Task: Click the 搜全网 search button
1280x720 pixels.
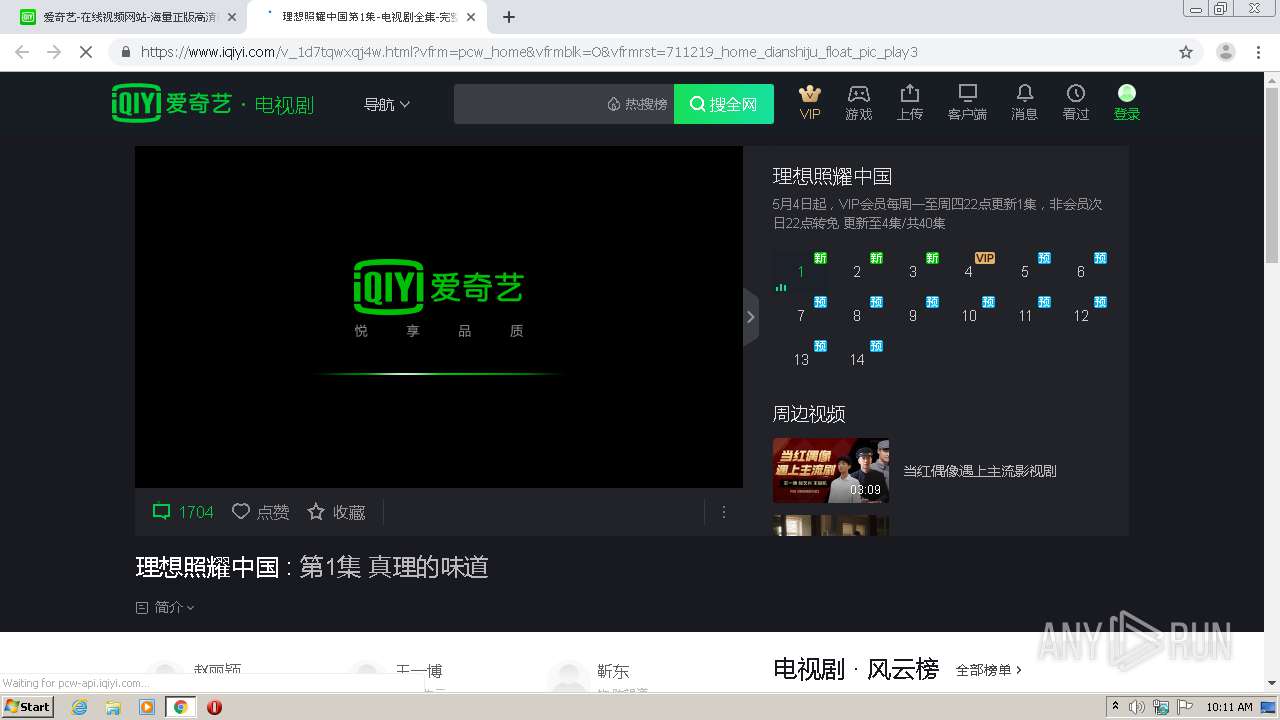Action: 724,104
